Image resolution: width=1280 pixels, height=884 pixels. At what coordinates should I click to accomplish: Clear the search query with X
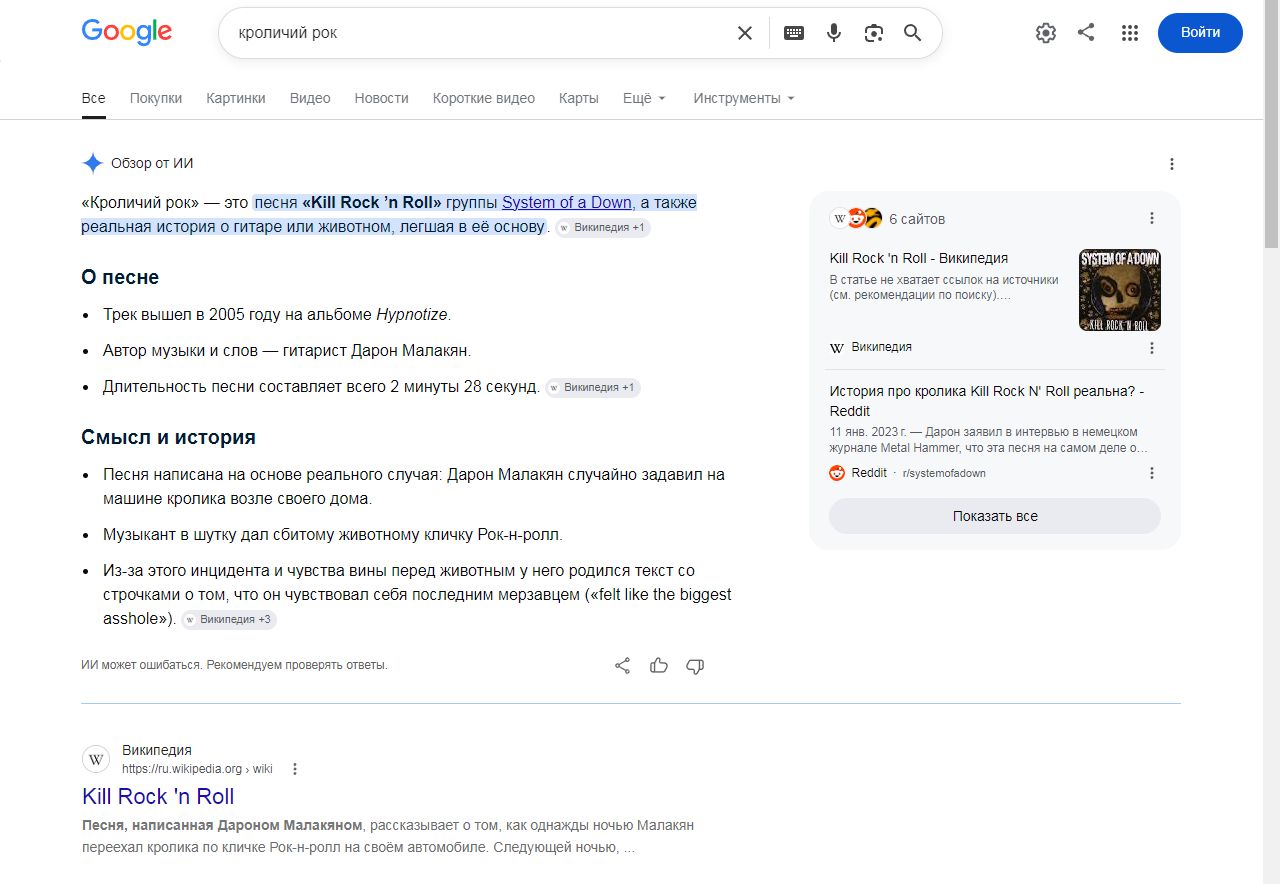pos(745,33)
